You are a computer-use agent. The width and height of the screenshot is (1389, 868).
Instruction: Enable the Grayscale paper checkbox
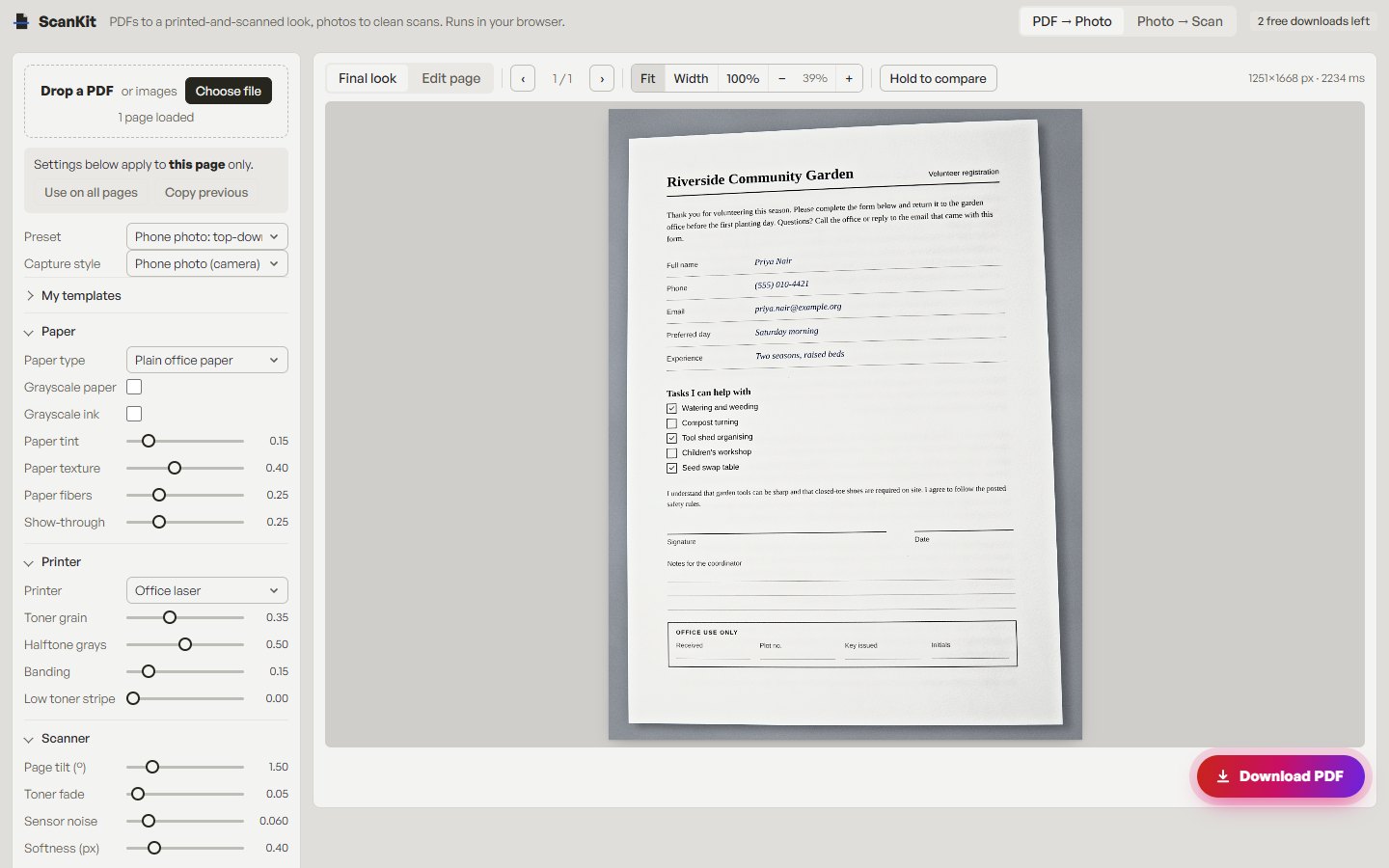pyautogui.click(x=134, y=387)
